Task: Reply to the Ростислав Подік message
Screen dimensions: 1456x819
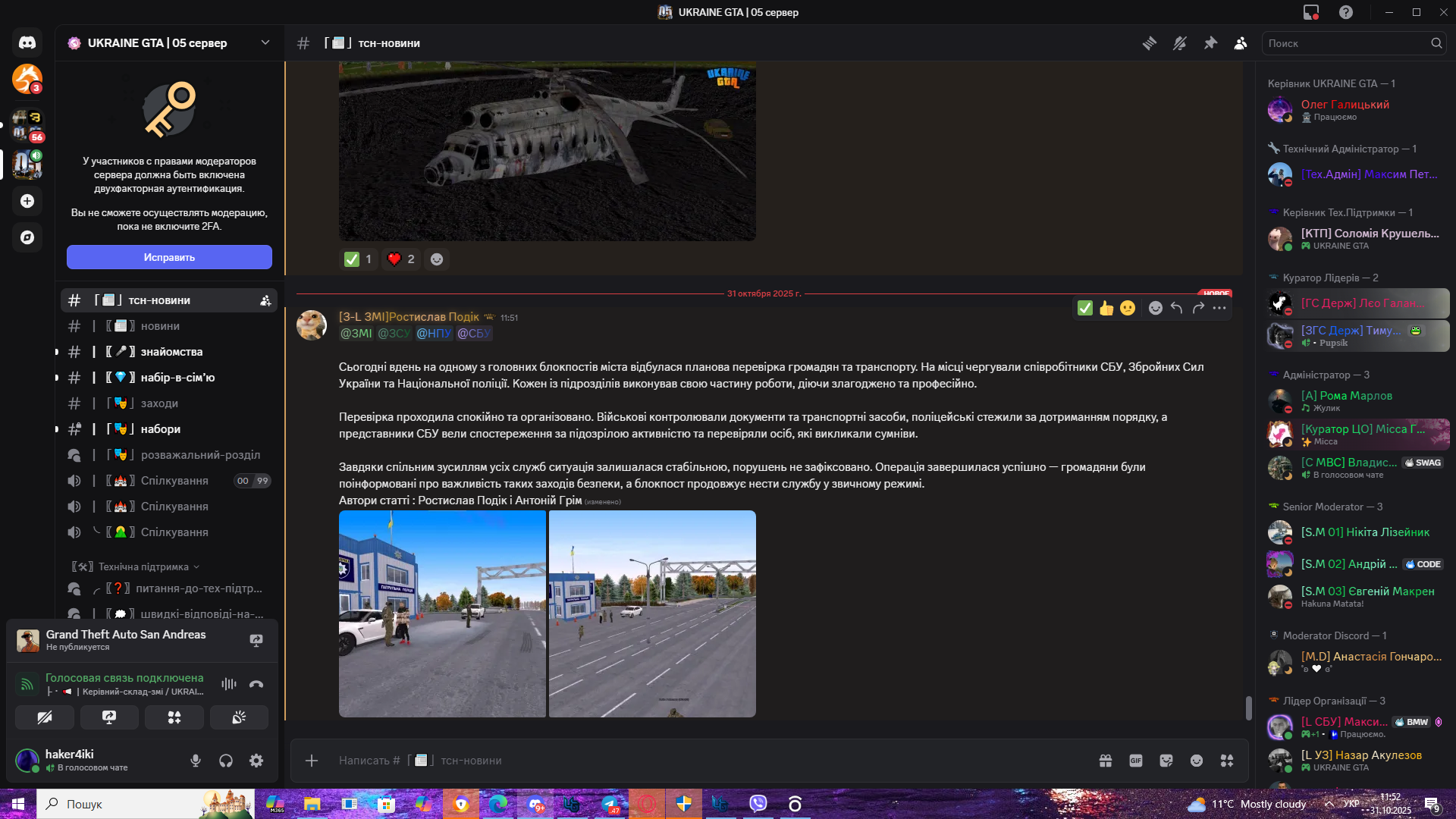Action: tap(1176, 308)
